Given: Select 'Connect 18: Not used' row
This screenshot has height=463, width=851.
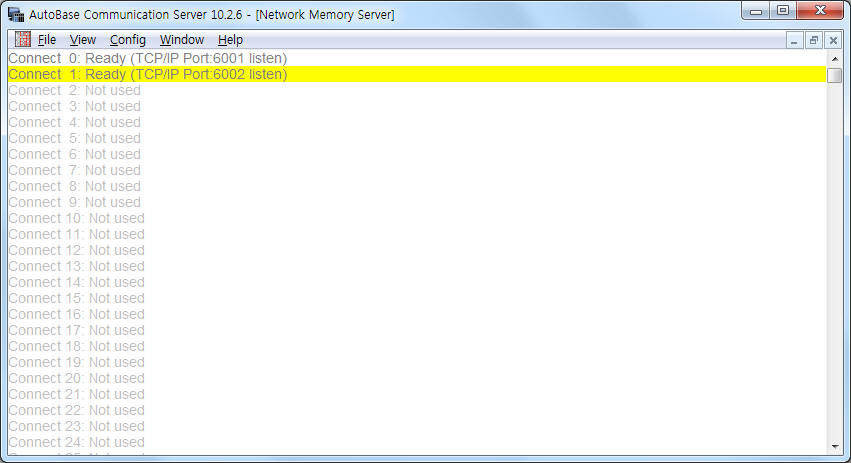Looking at the screenshot, I should point(417,346).
